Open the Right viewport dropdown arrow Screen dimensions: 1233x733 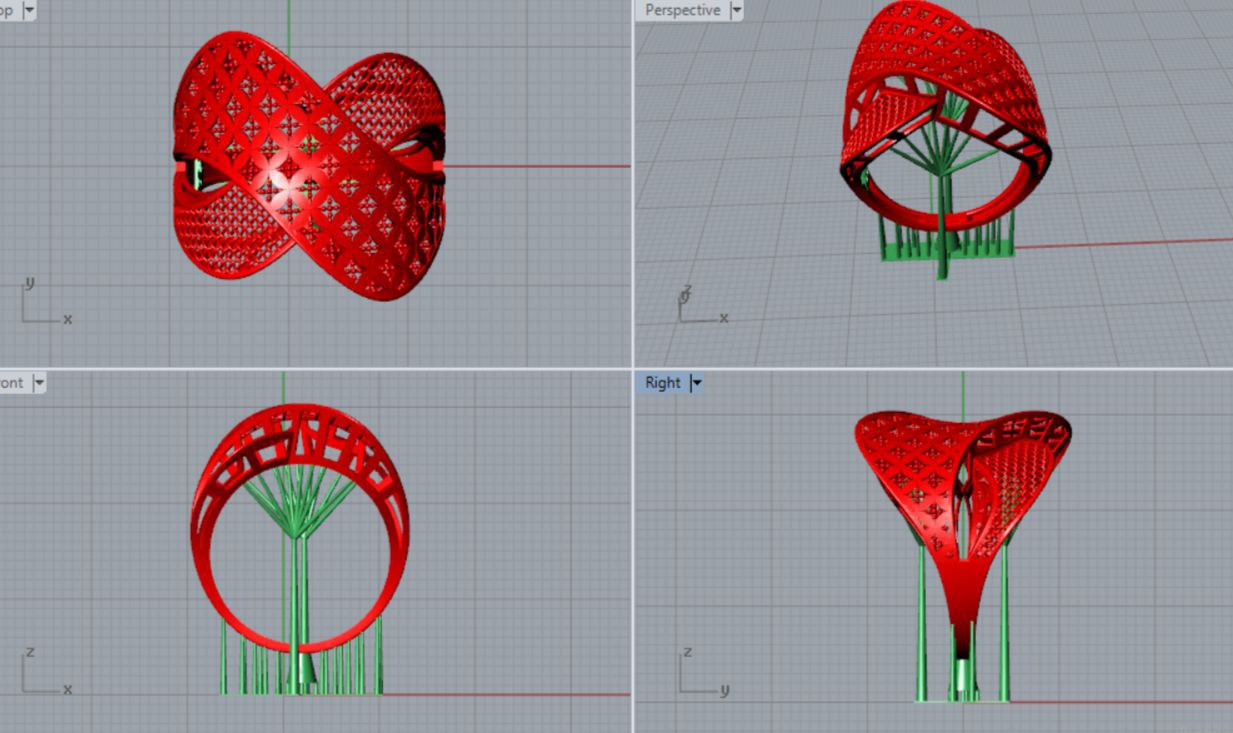point(697,383)
